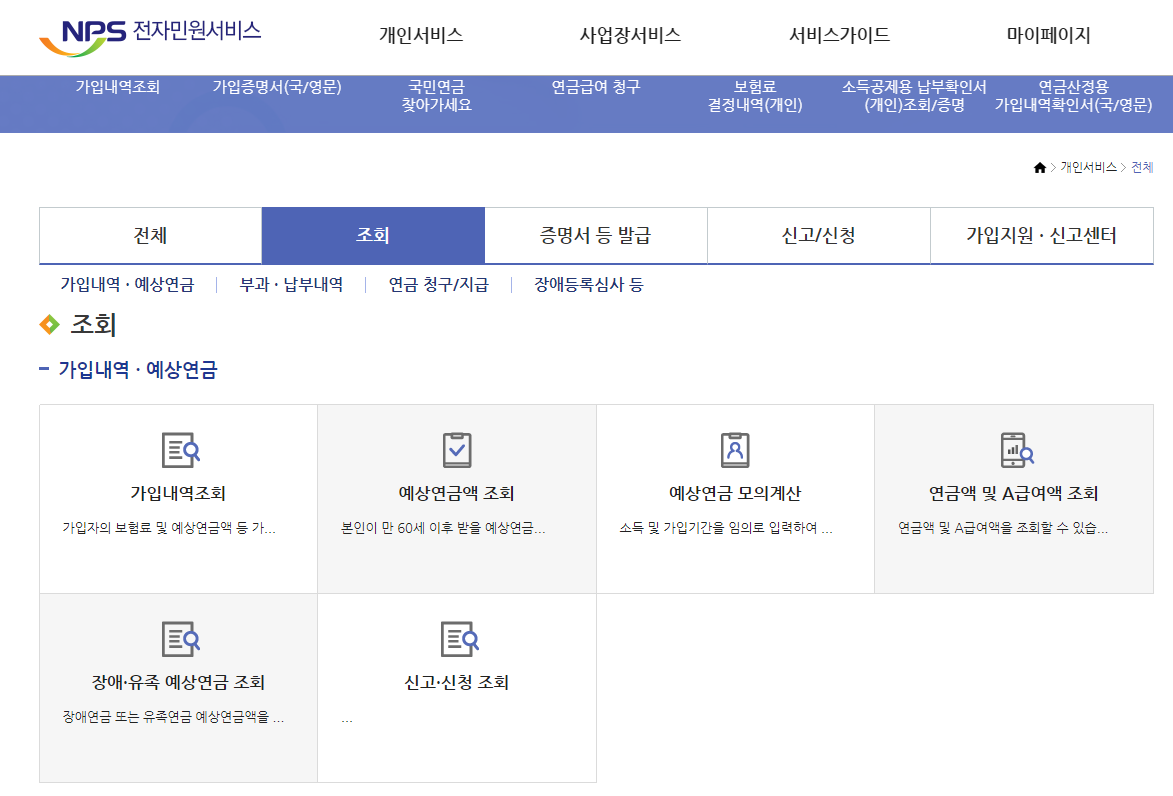Open 예상연금 모의계산 via its ID card icon
1173x796 pixels.
click(x=734, y=448)
